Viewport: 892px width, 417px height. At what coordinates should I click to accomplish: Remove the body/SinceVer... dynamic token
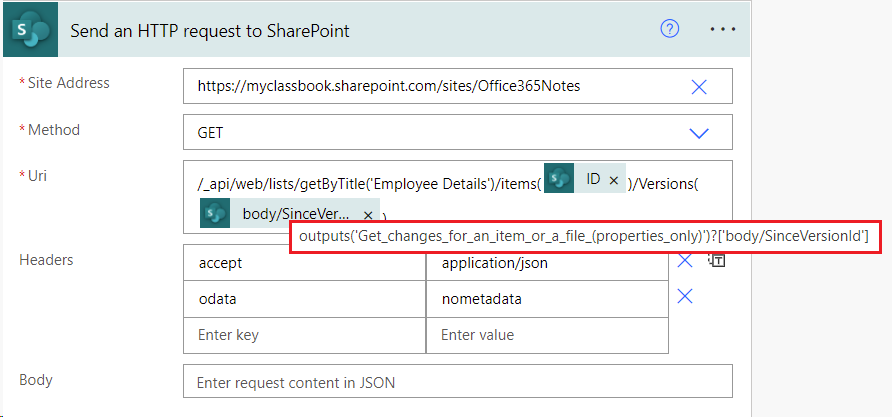pyautogui.click(x=367, y=215)
